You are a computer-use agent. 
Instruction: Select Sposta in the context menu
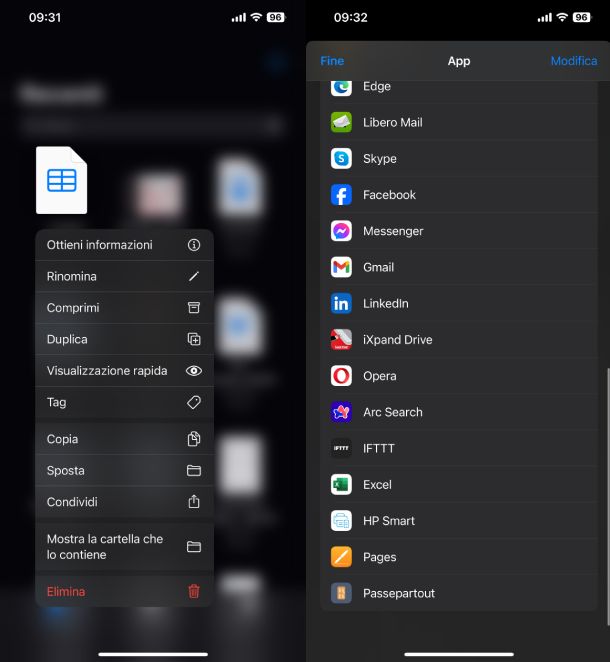coord(125,470)
